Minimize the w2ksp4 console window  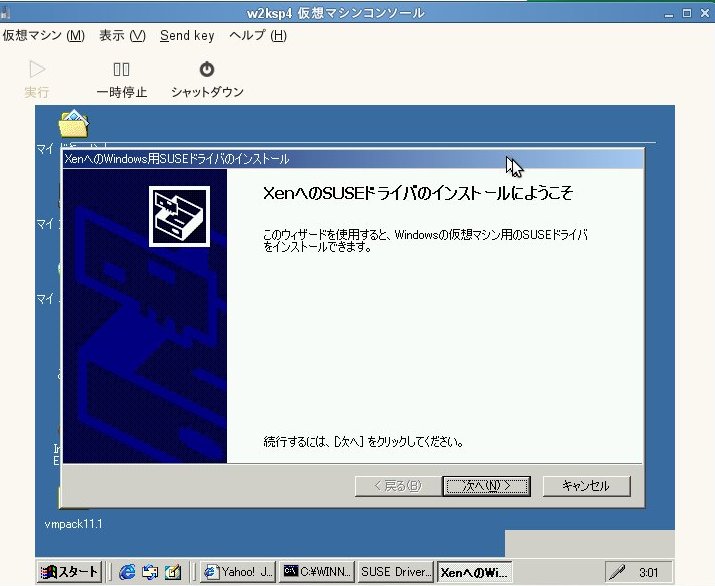pos(669,14)
